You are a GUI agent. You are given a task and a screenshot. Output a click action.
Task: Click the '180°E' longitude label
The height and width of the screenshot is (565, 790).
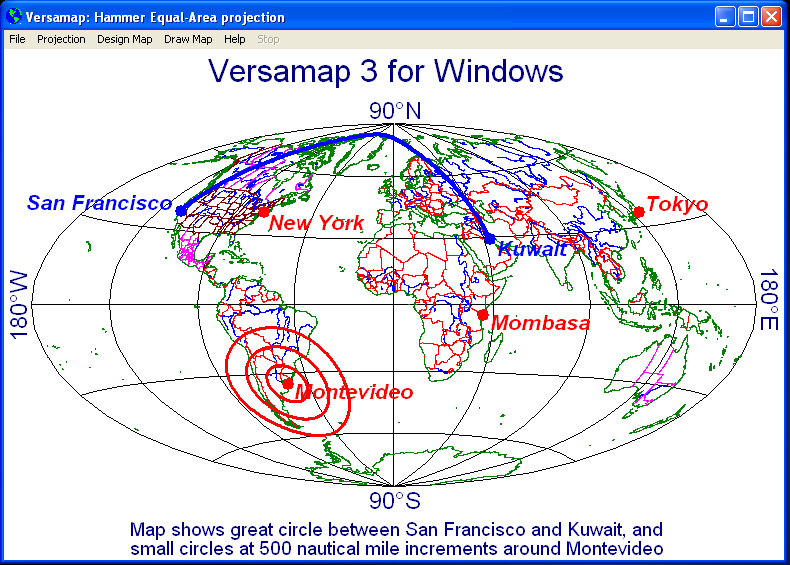tap(769, 300)
